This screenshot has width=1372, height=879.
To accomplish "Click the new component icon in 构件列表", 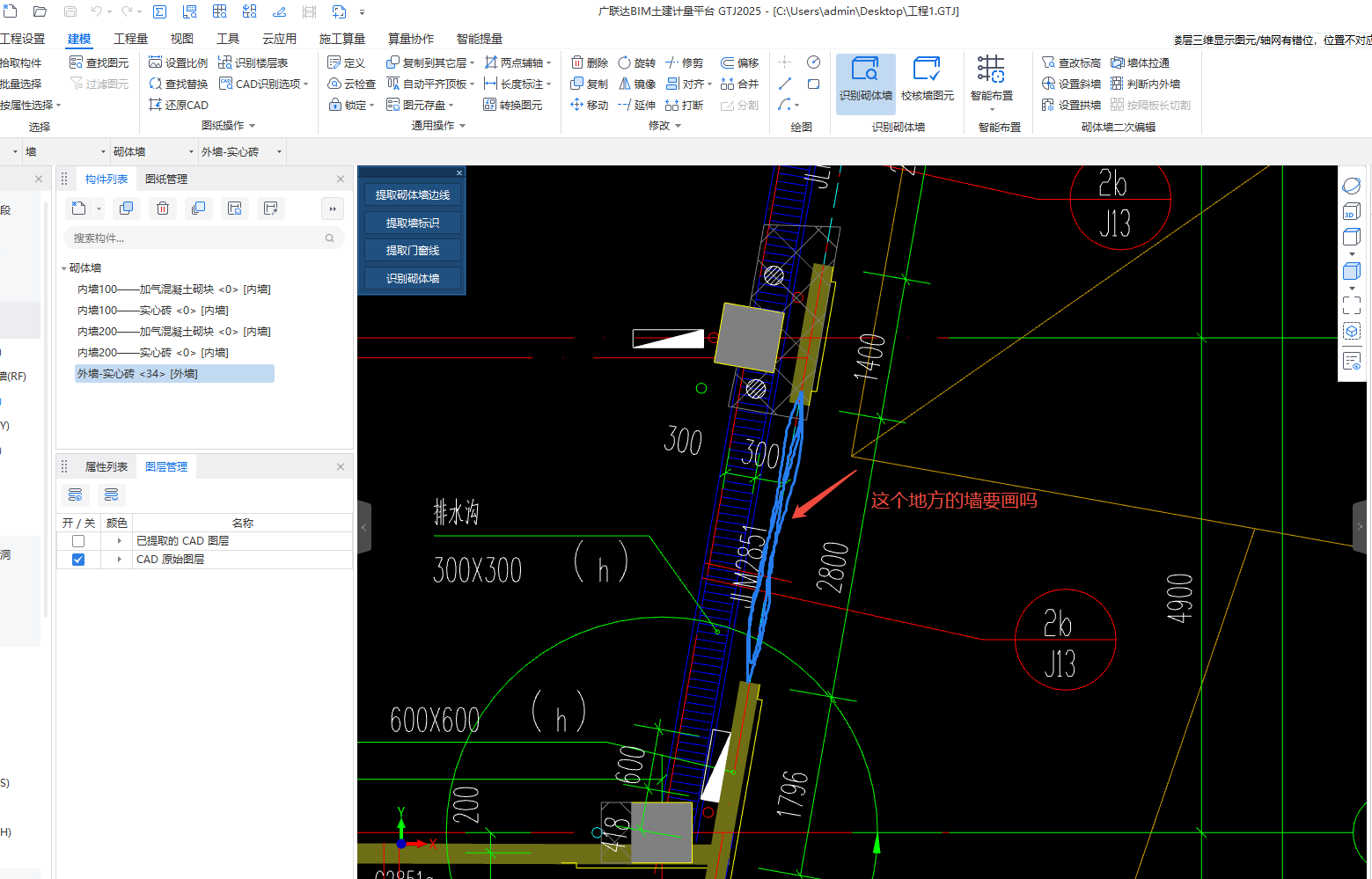I will tap(79, 209).
